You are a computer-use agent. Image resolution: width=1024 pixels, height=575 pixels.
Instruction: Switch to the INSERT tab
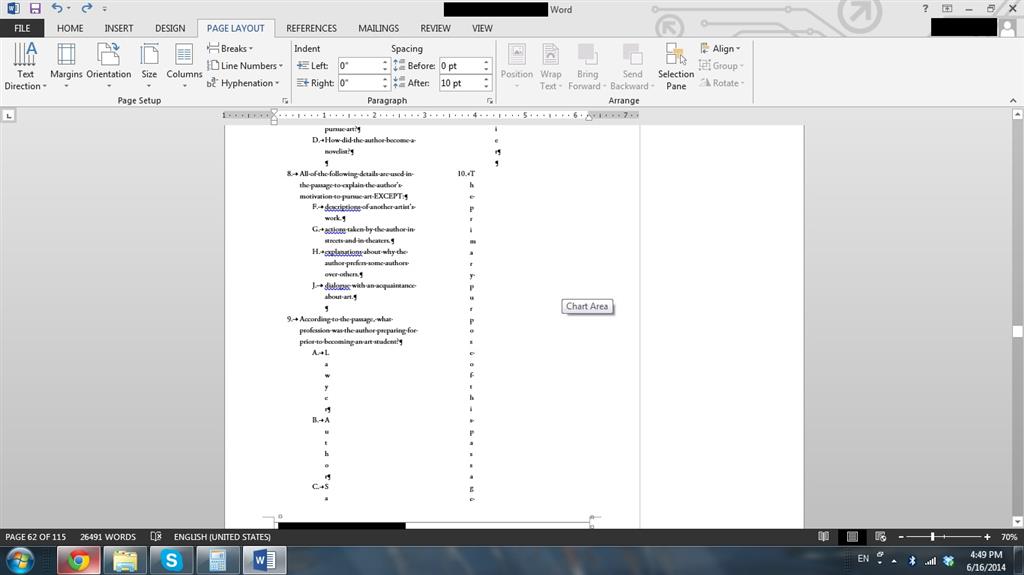(x=118, y=28)
